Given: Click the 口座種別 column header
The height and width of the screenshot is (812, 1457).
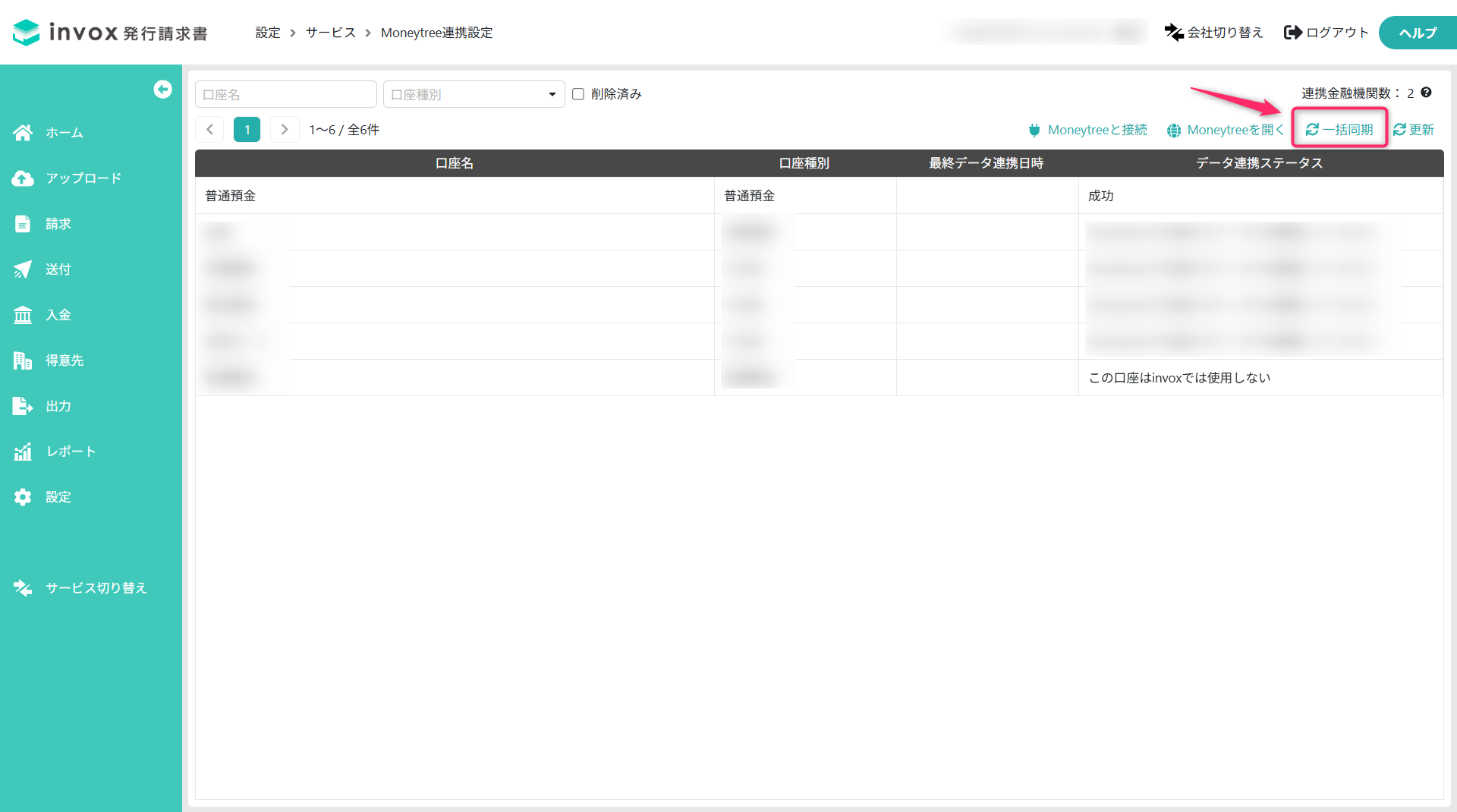Looking at the screenshot, I should coord(804,163).
